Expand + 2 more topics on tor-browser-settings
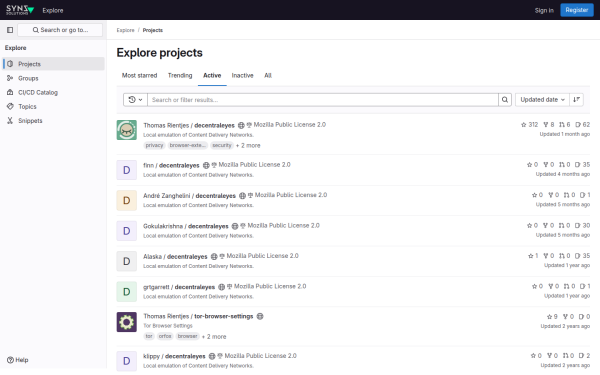Image resolution: width=600 pixels, height=375 pixels. tap(214, 337)
